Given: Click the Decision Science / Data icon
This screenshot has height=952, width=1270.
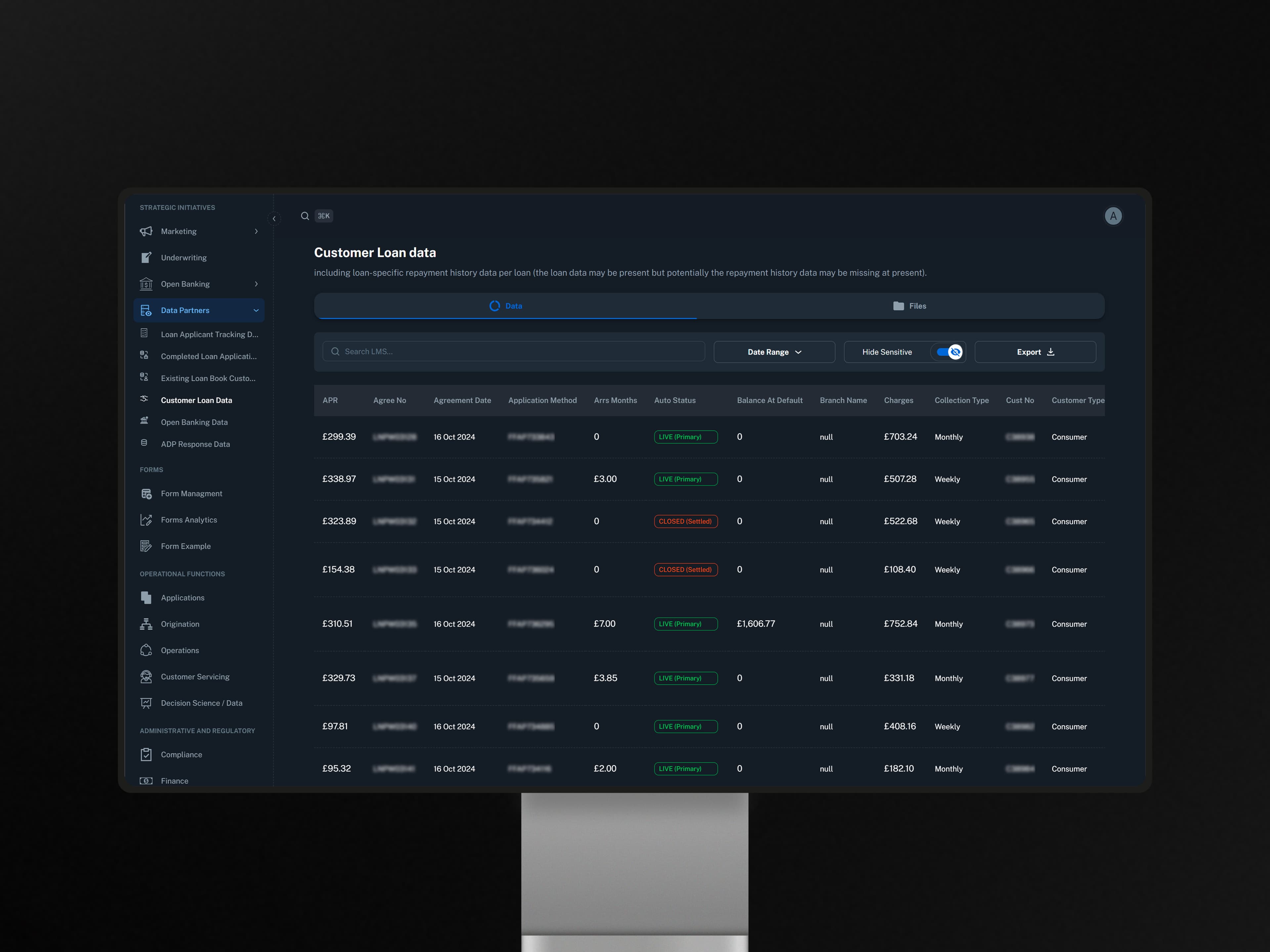Looking at the screenshot, I should [x=146, y=703].
